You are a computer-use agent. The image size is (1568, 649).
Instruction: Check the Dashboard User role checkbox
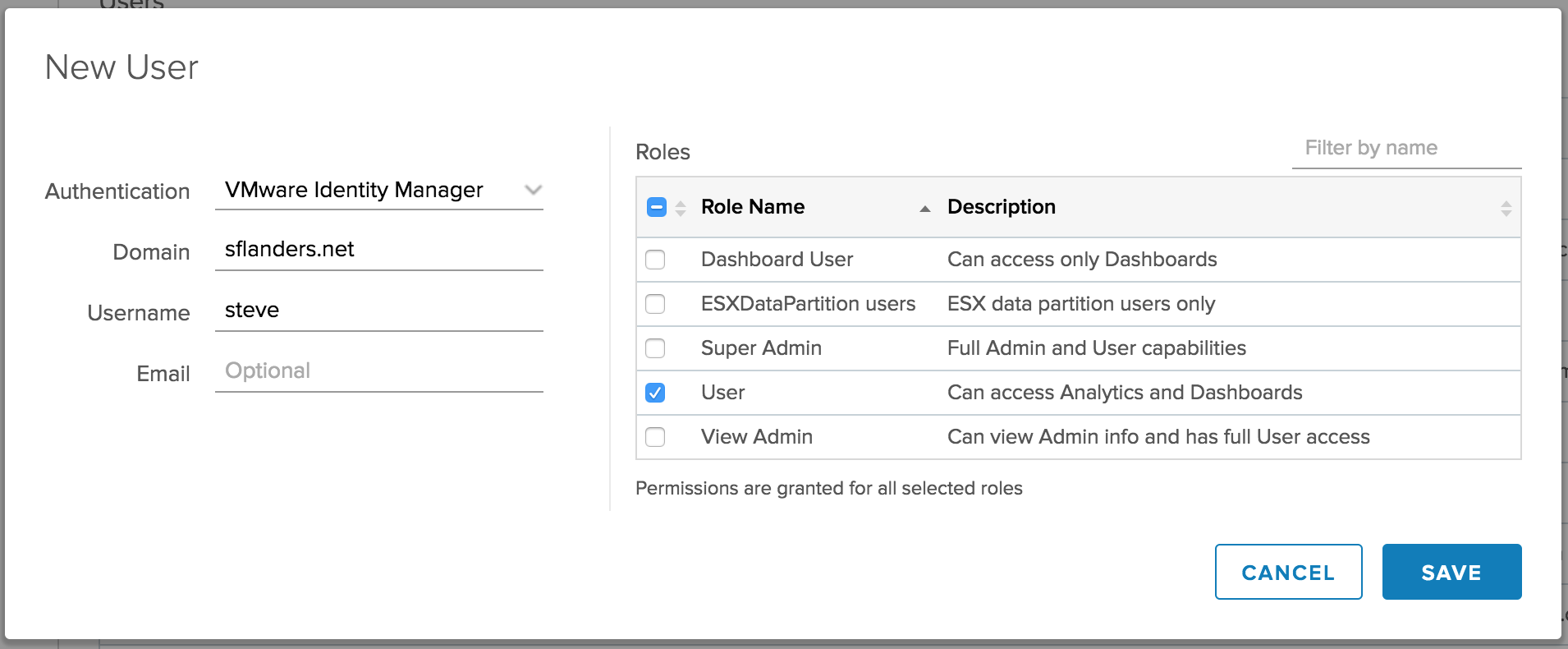click(655, 260)
